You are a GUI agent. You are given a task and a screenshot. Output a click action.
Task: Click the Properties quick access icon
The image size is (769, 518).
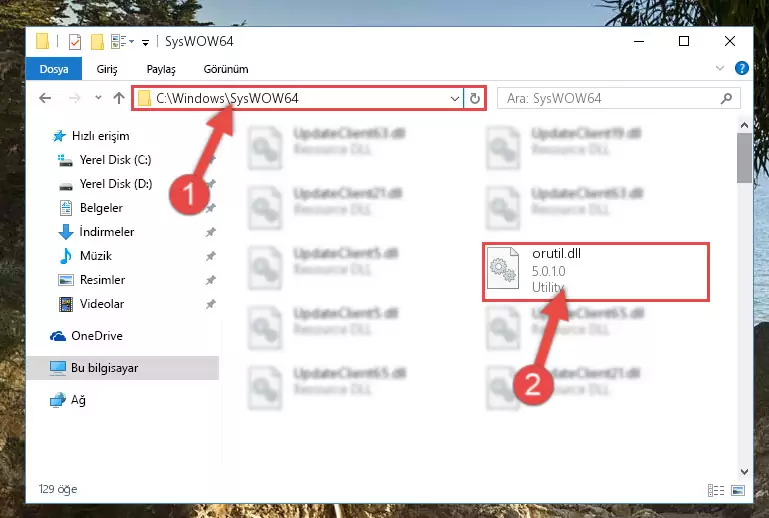75,42
